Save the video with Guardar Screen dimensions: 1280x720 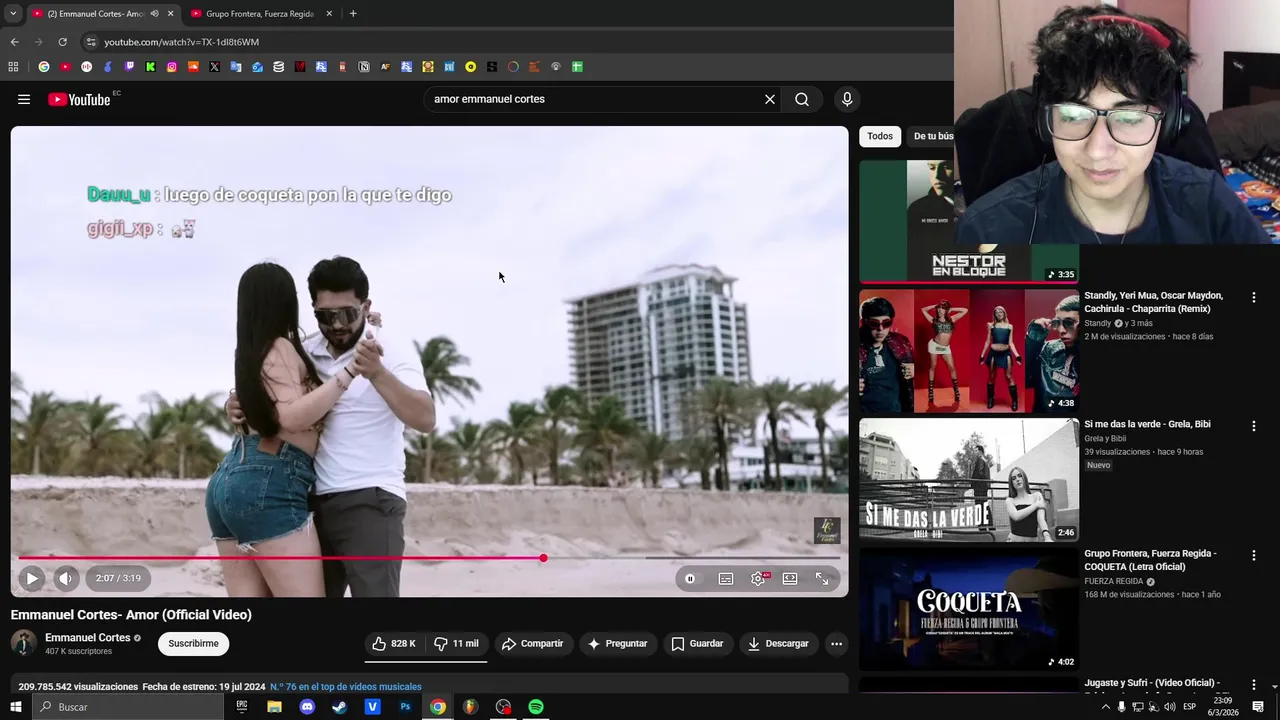point(697,643)
